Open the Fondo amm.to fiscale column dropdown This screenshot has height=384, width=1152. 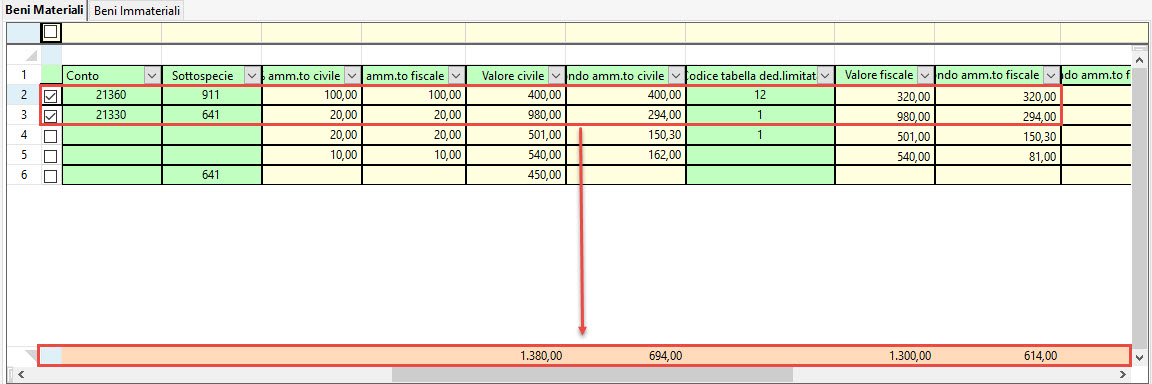(x=1051, y=75)
